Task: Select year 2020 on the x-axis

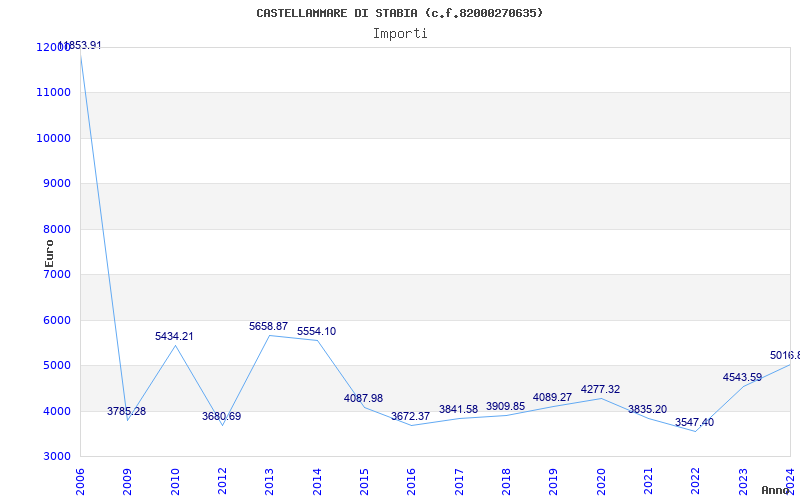Action: tap(600, 479)
